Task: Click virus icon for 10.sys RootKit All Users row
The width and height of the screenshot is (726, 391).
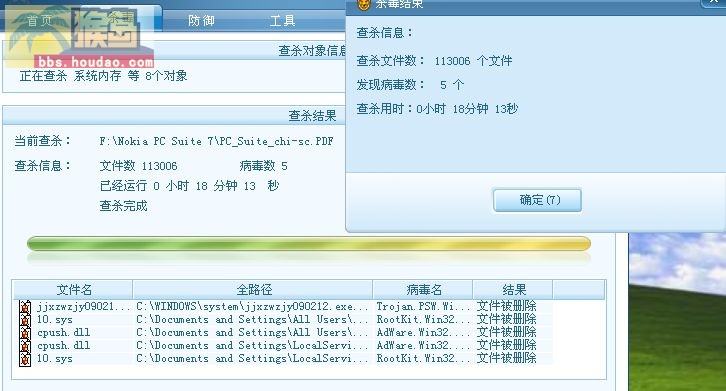Action: pos(25,320)
